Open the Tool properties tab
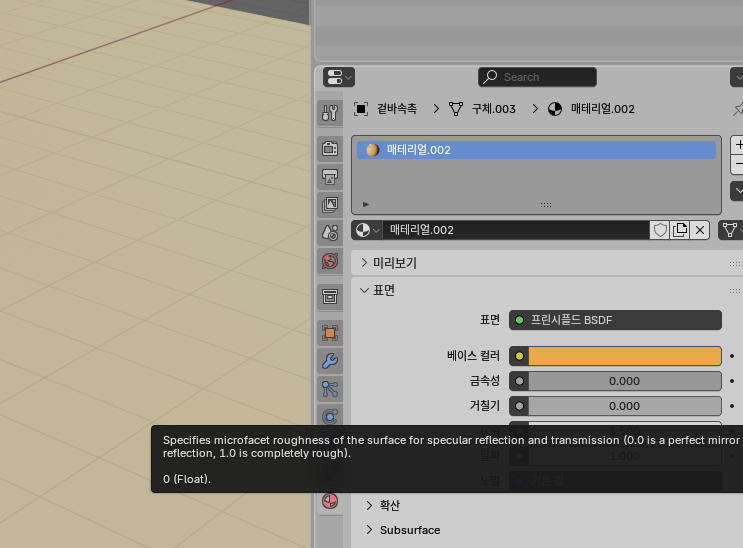743x548 pixels. click(x=330, y=113)
